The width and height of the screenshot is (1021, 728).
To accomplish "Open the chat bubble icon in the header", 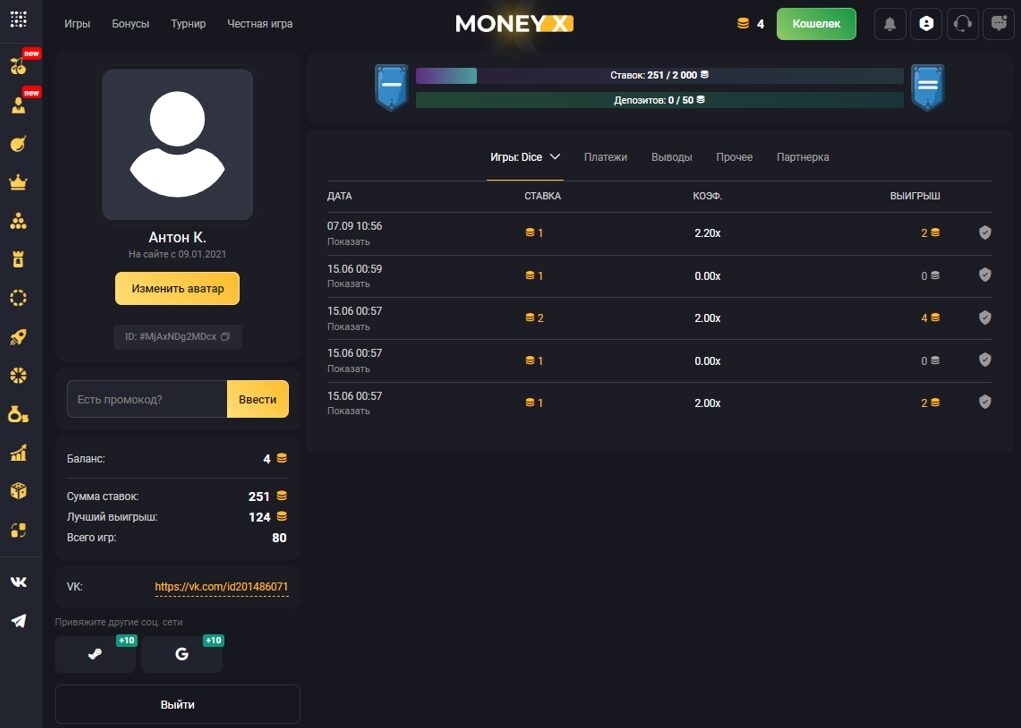I will coord(999,24).
